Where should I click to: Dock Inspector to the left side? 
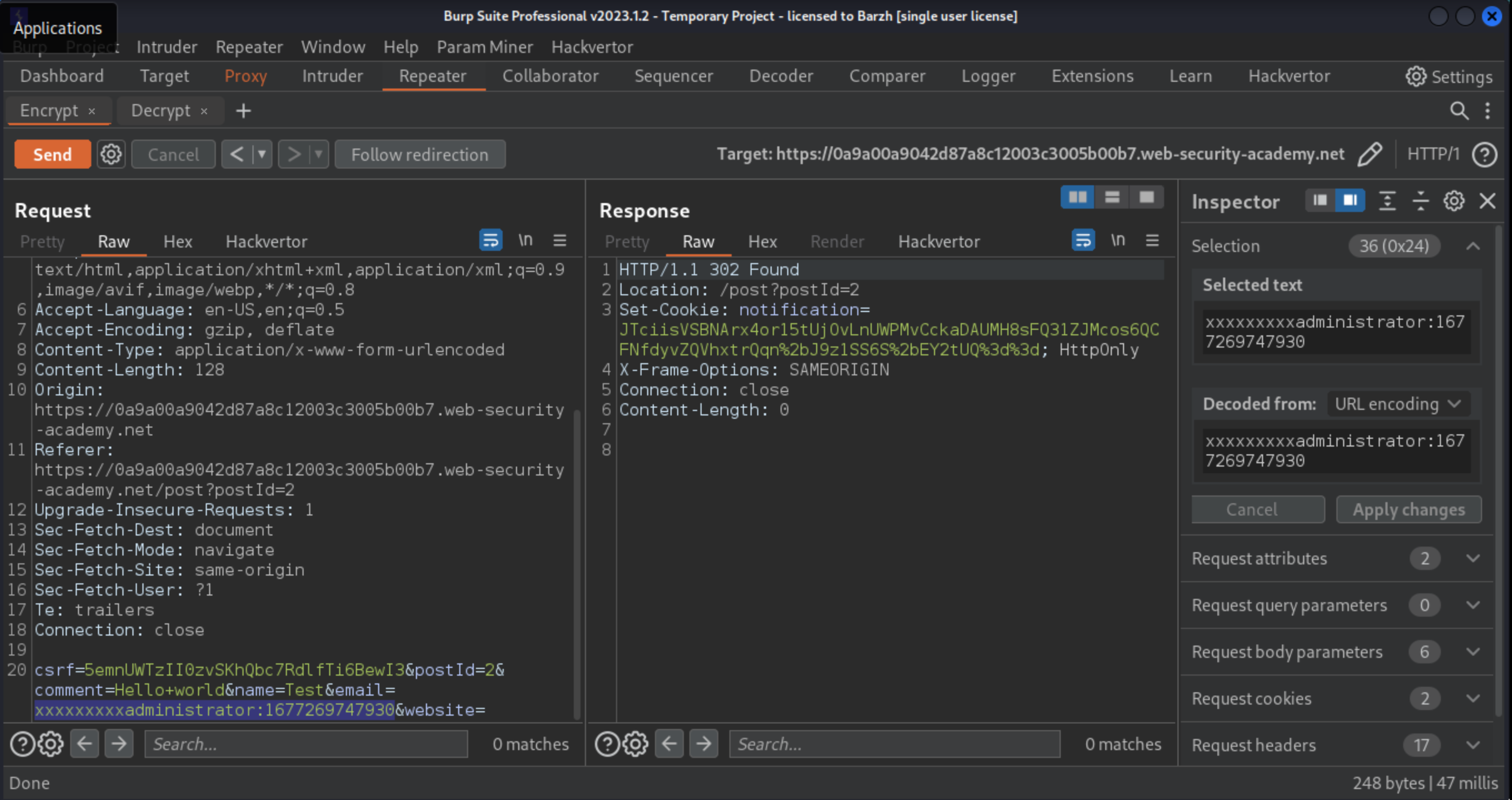(1320, 201)
